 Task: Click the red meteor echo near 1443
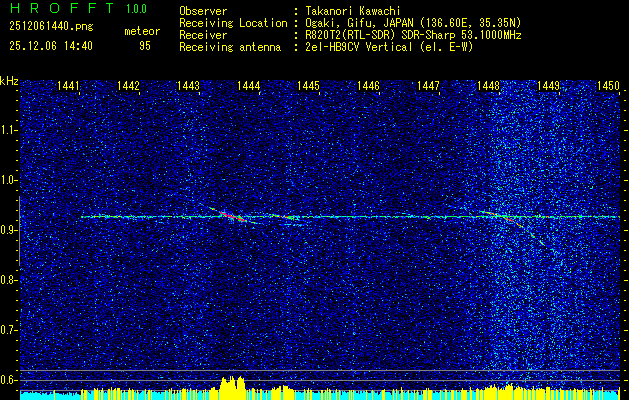click(231, 215)
